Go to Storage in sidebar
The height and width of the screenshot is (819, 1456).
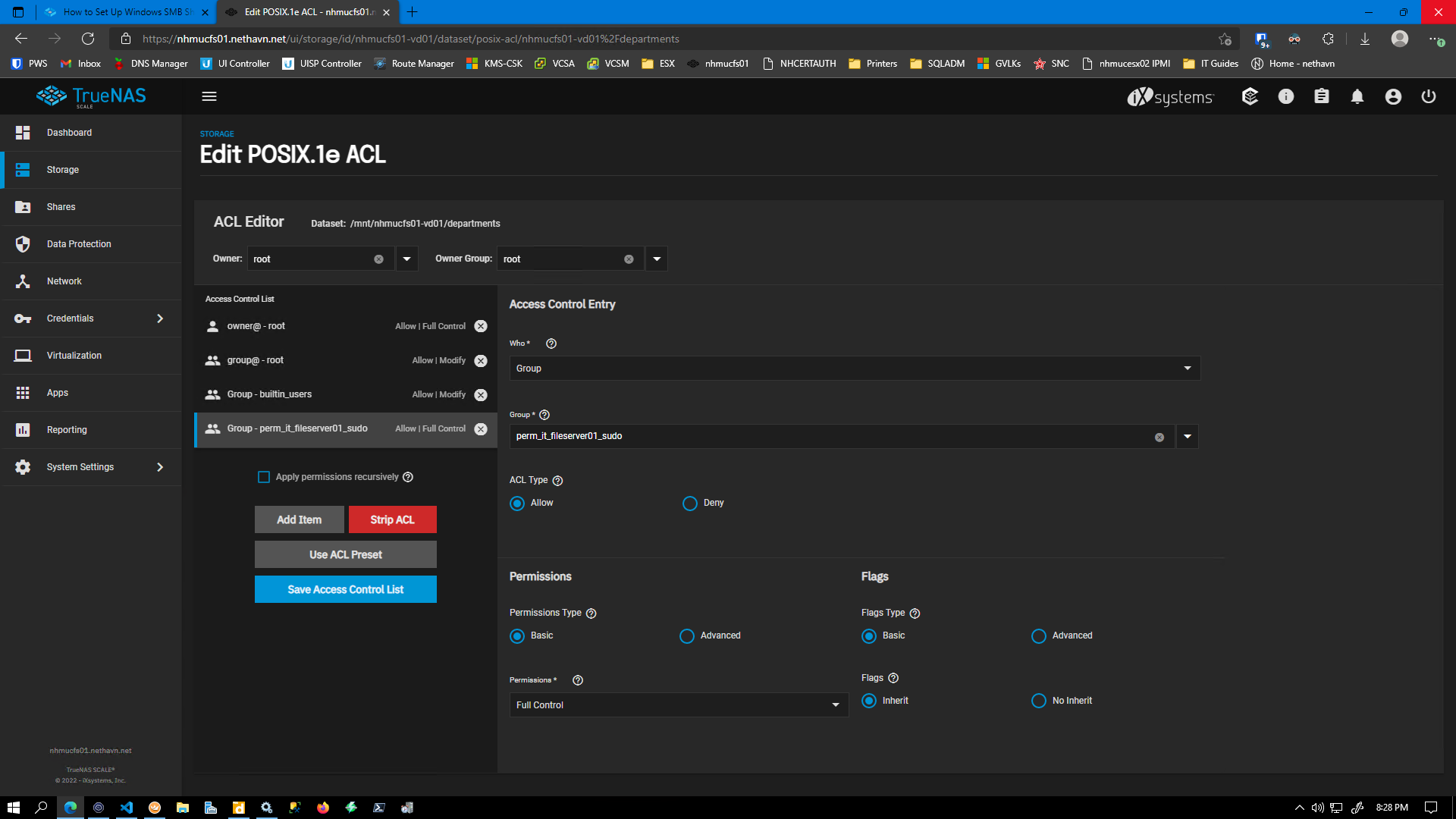click(91, 170)
